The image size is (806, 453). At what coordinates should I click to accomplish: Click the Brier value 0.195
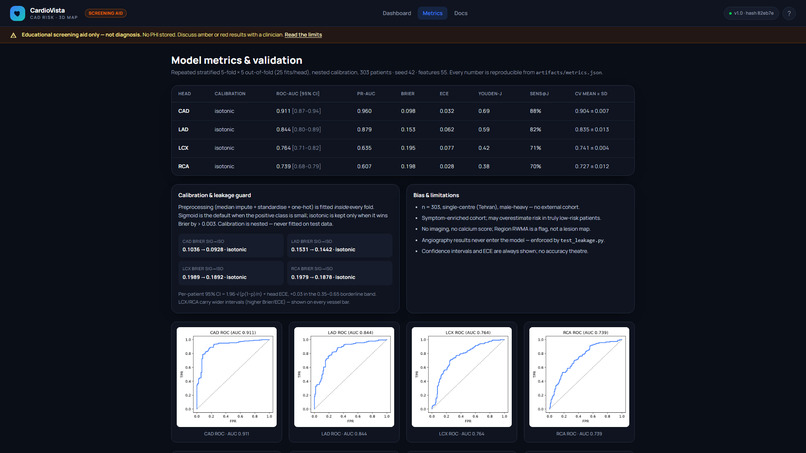(408, 148)
